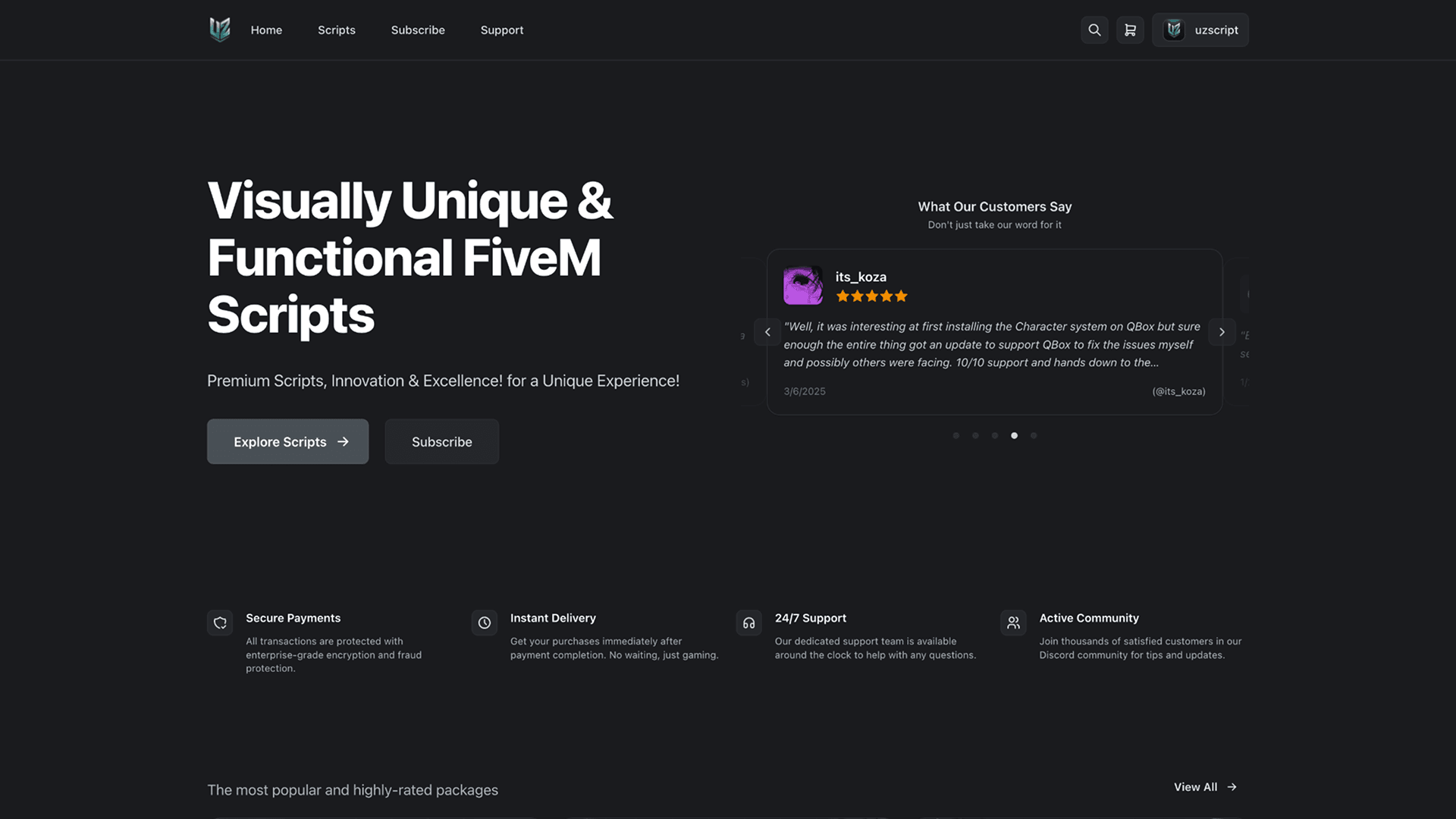Image resolution: width=1456 pixels, height=819 pixels.
Task: Open the search magnifier icon
Action: coord(1094,30)
